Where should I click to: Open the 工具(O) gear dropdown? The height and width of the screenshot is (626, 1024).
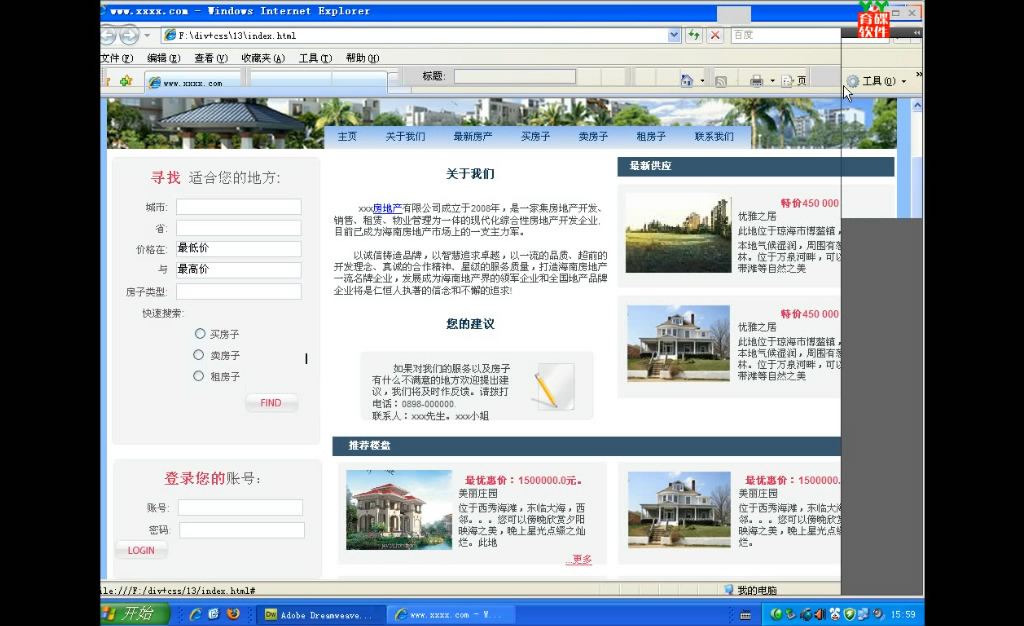[x=876, y=81]
